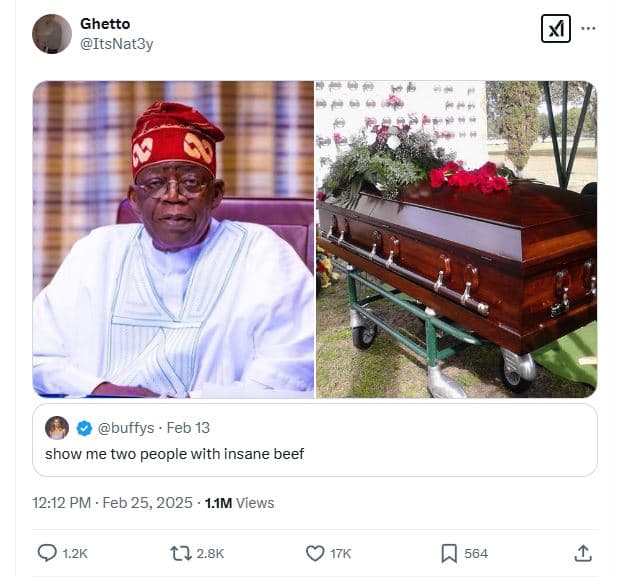Image resolution: width=618 pixels, height=577 pixels.
Task: Open the left photo of man in red cap
Action: 173,239
